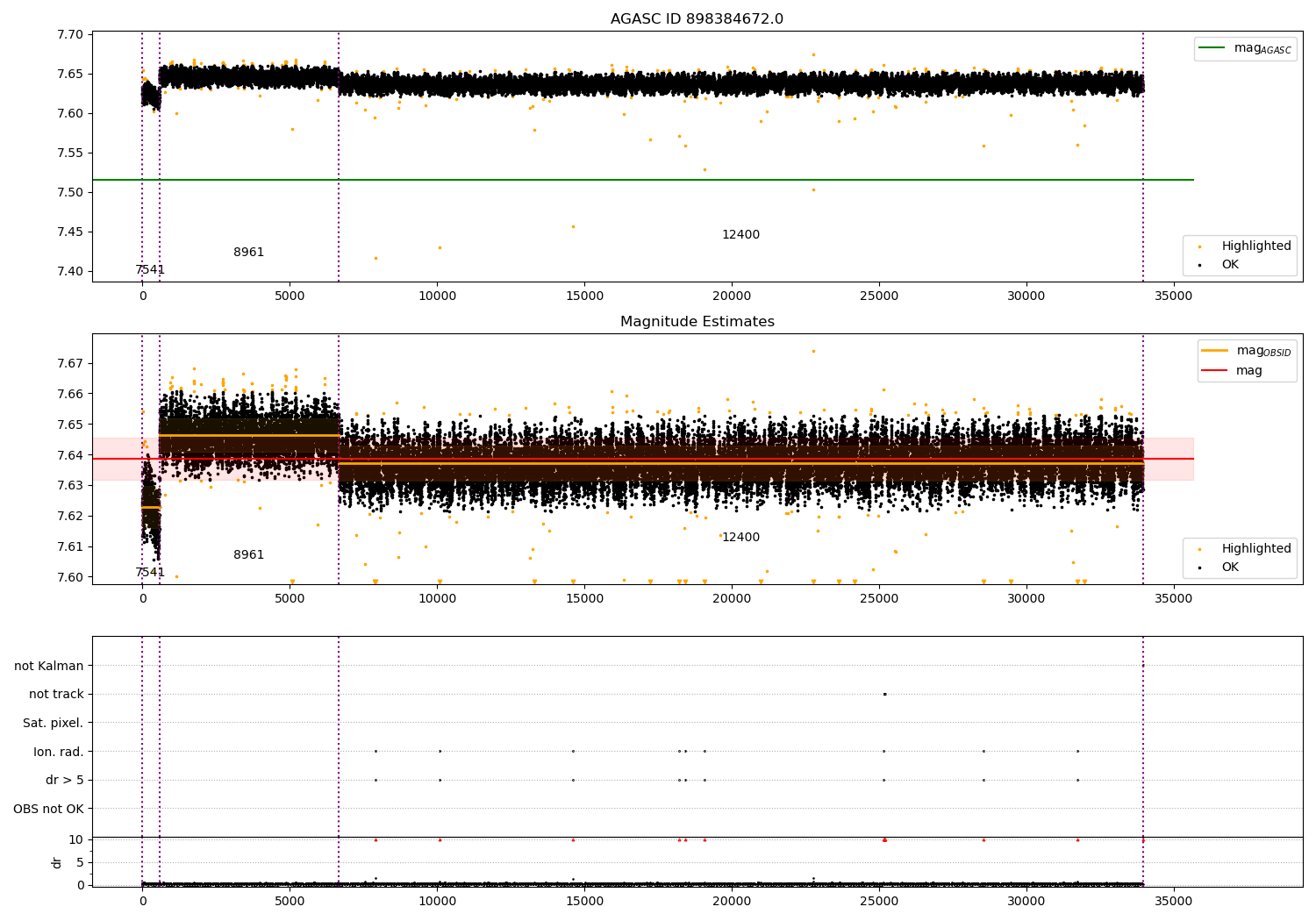Click the Highlighted legend marker in top plot
The height and width of the screenshot is (921, 1316).
pos(1199,246)
